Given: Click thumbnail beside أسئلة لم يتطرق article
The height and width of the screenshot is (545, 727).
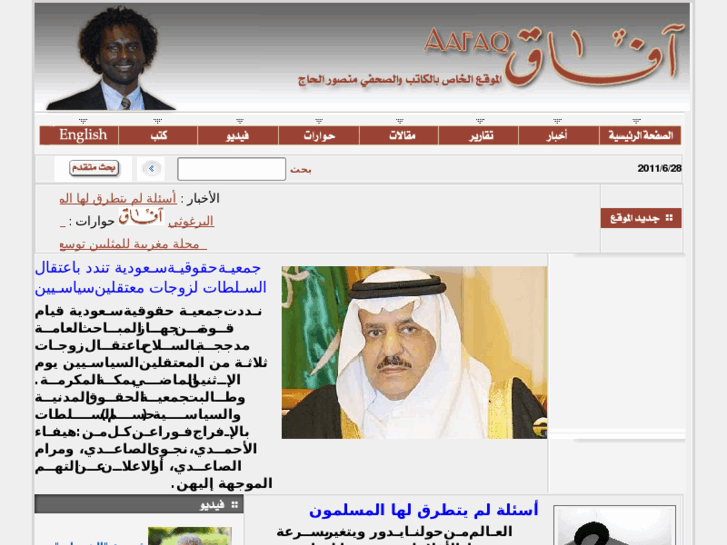Looking at the screenshot, I should [x=614, y=526].
